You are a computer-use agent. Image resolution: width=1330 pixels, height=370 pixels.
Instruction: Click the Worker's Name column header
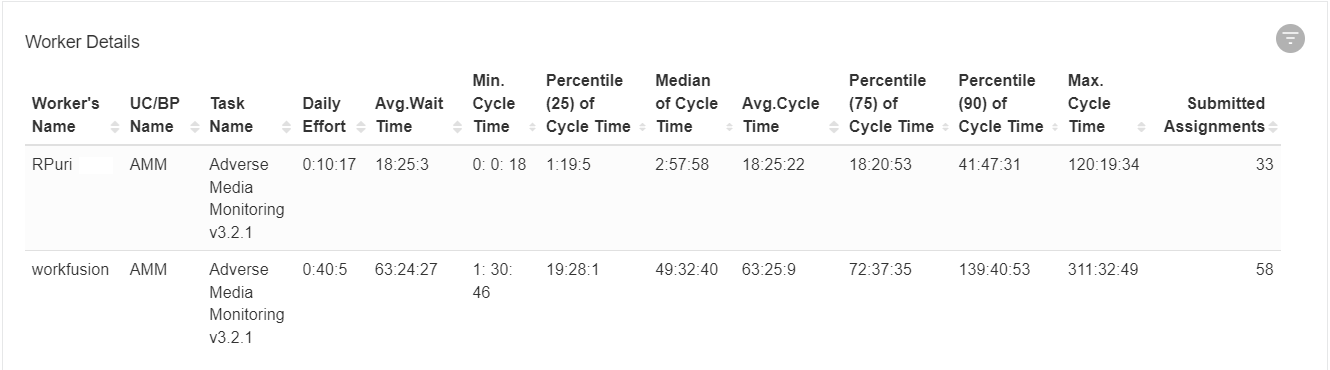click(66, 115)
